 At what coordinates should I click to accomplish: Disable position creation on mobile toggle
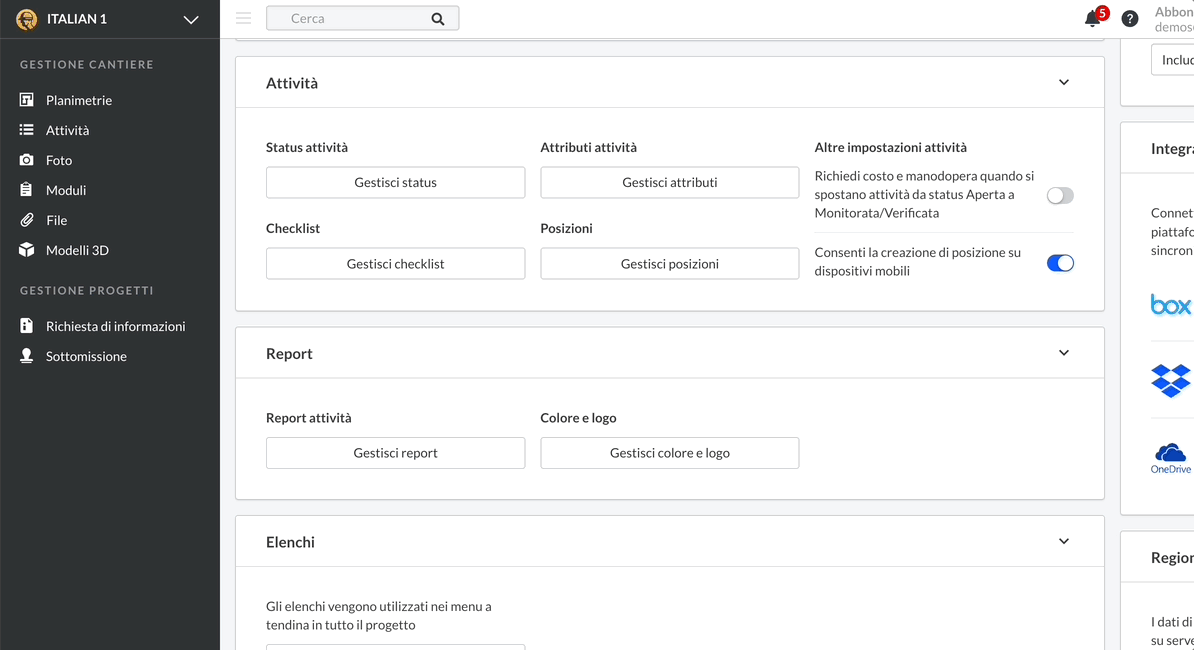point(1060,263)
